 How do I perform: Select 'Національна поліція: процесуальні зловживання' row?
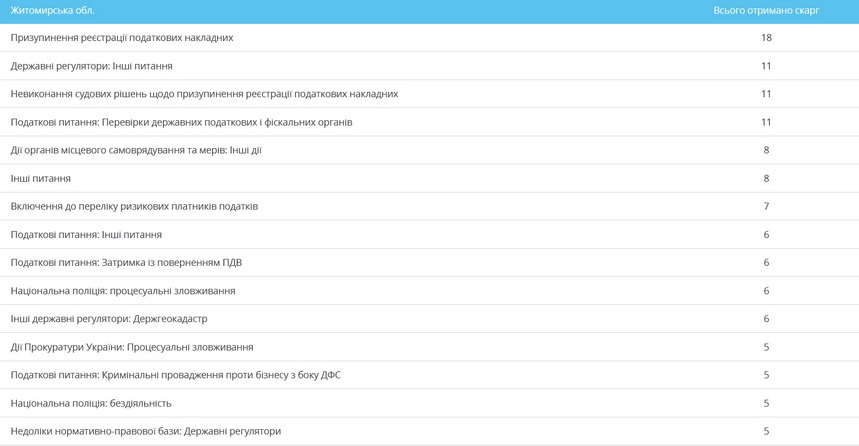(123, 290)
